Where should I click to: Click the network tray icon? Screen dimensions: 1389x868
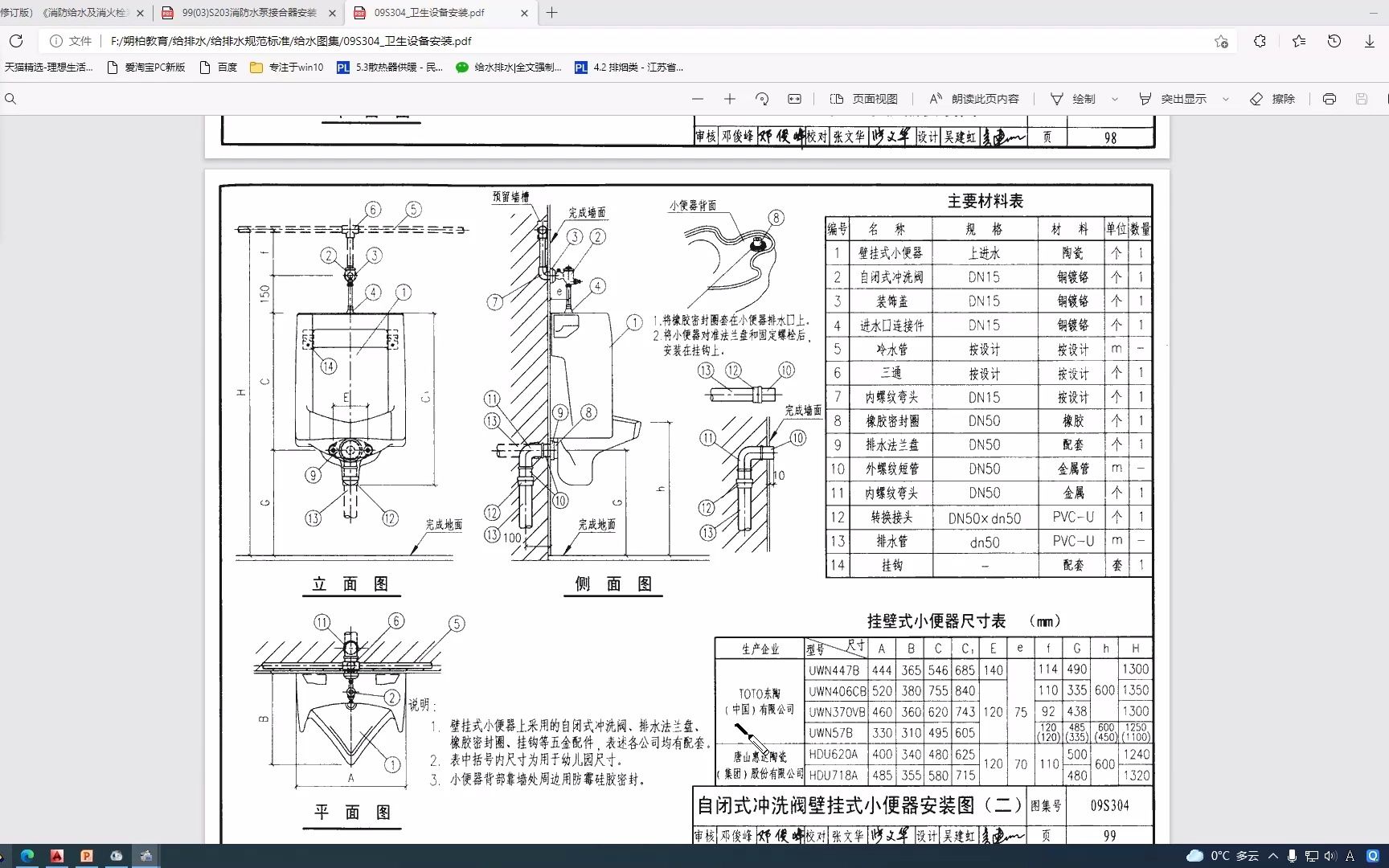(1311, 856)
